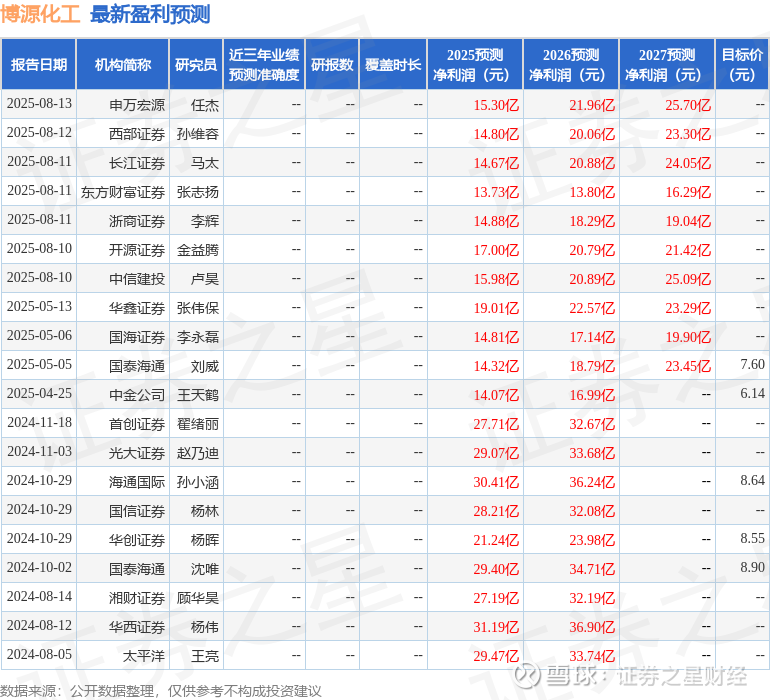Click the 2027预测净利润 column header
Viewport: 770px width, 700px height.
pyautogui.click(x=667, y=64)
